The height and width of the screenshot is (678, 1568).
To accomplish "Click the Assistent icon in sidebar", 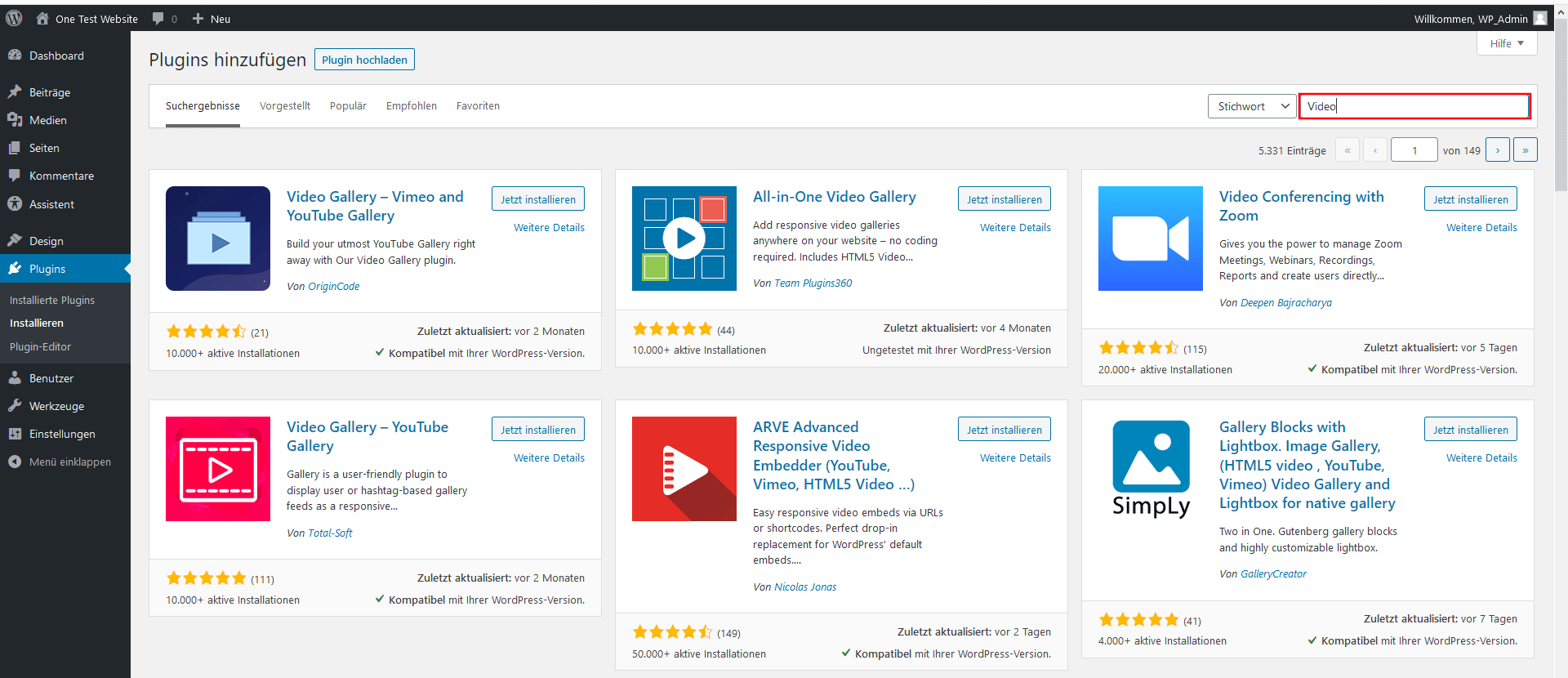I will (x=15, y=203).
